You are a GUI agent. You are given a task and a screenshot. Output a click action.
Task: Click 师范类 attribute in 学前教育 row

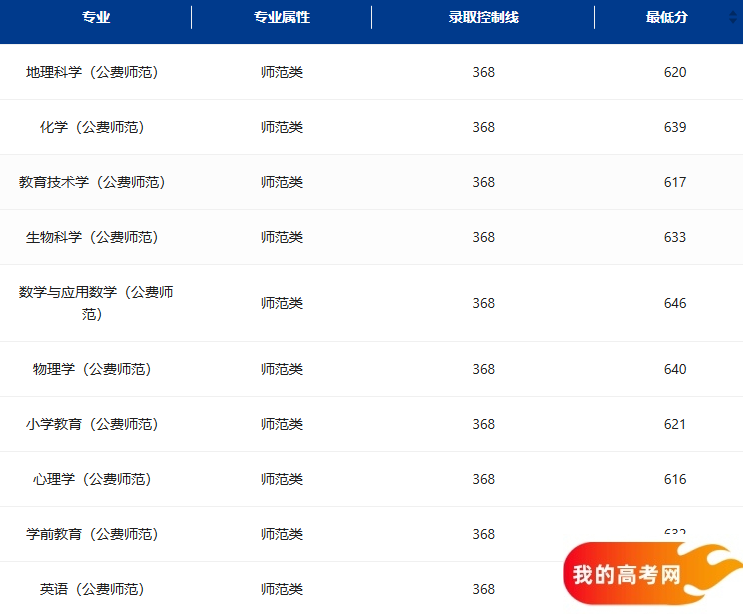click(282, 534)
